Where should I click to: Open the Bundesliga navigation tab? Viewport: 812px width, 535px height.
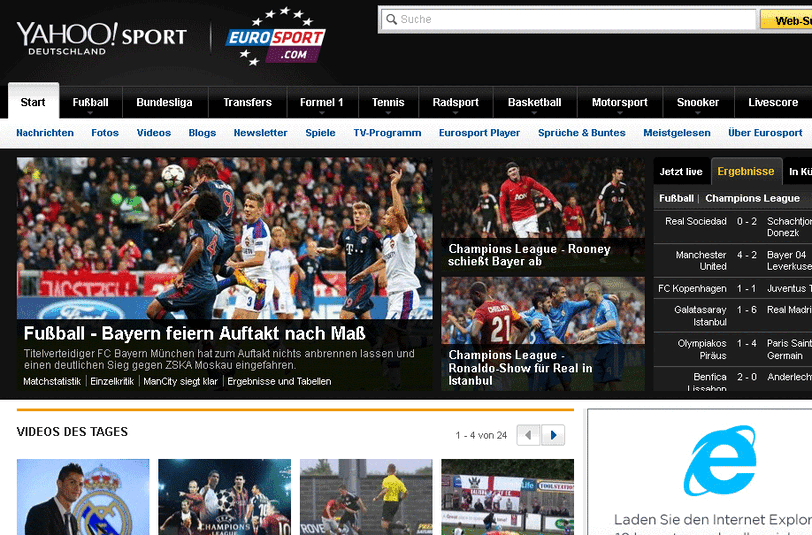coord(165,103)
